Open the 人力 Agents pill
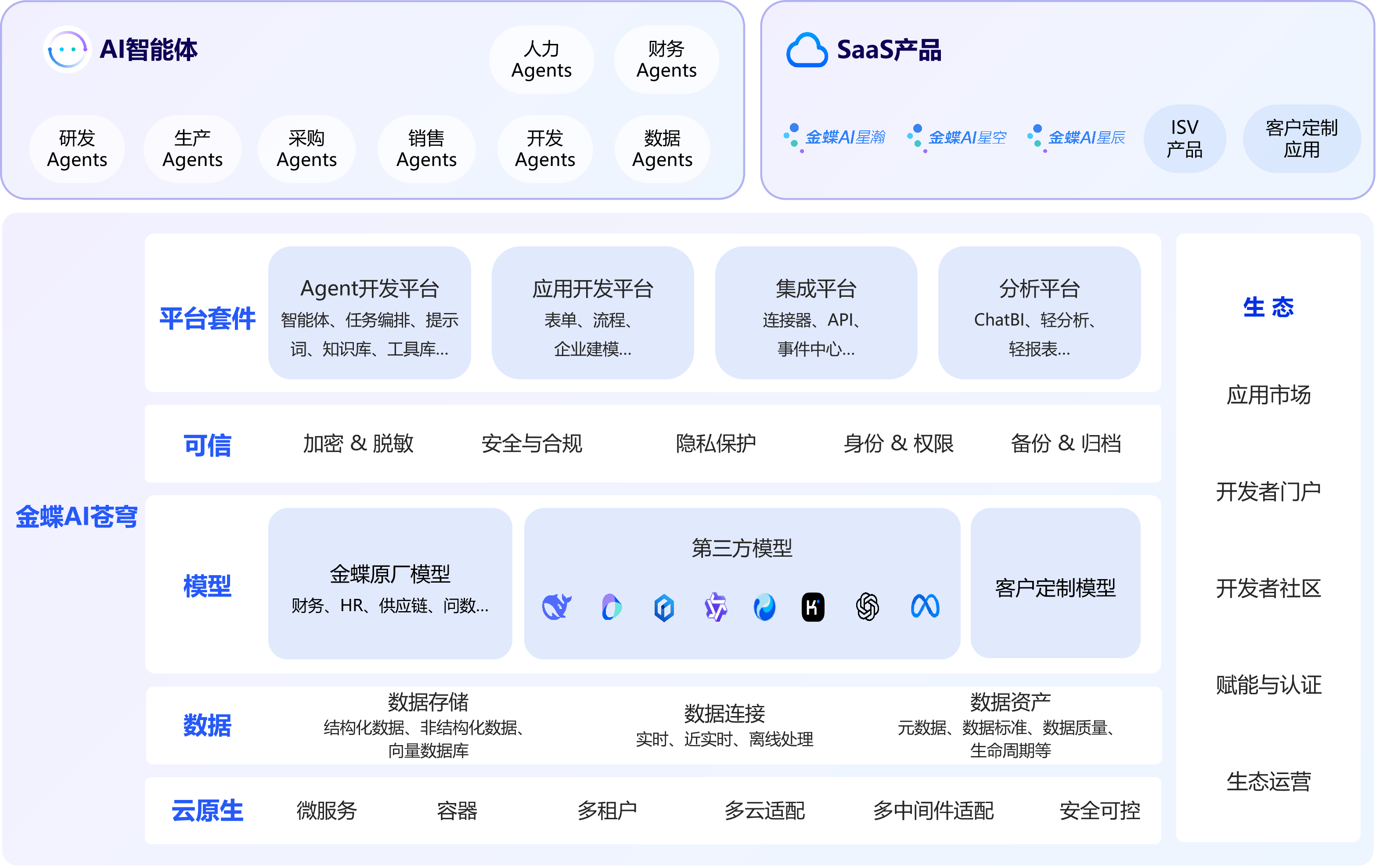This screenshot has width=1376, height=868. (x=541, y=59)
